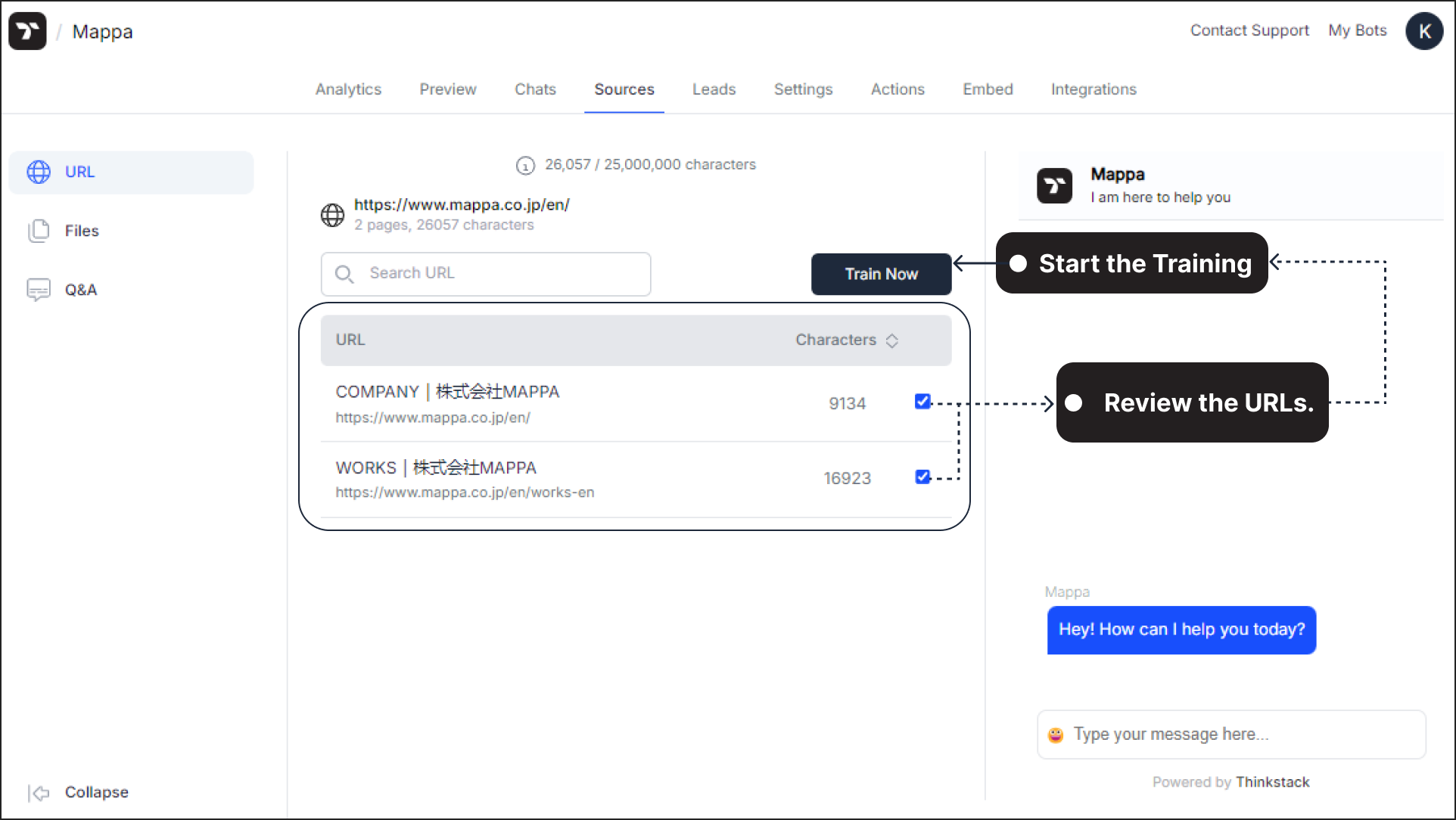Focus the Search URL input field

pyautogui.click(x=486, y=274)
